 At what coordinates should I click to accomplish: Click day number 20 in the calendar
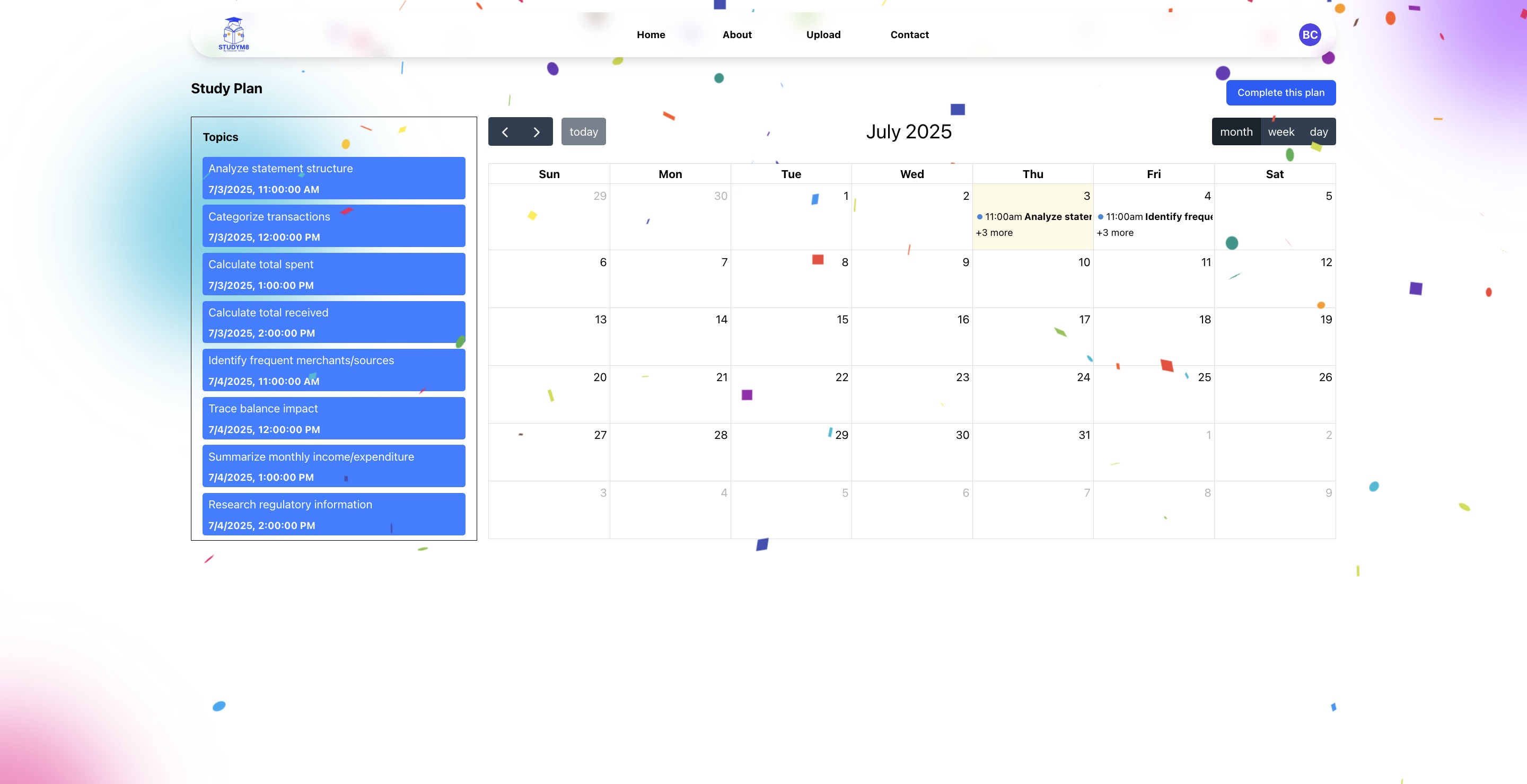[600, 377]
